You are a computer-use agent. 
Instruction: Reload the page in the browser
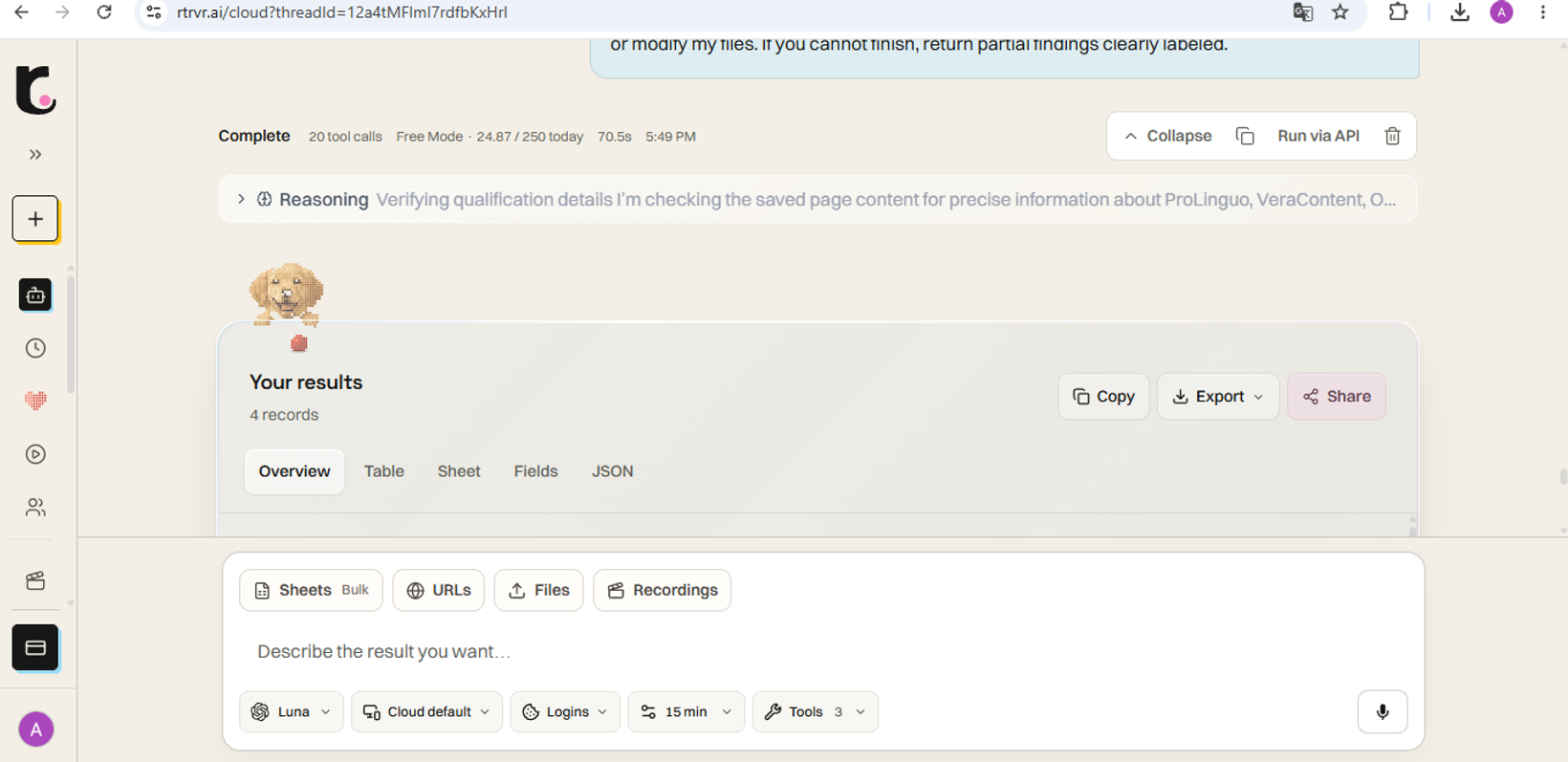click(104, 12)
